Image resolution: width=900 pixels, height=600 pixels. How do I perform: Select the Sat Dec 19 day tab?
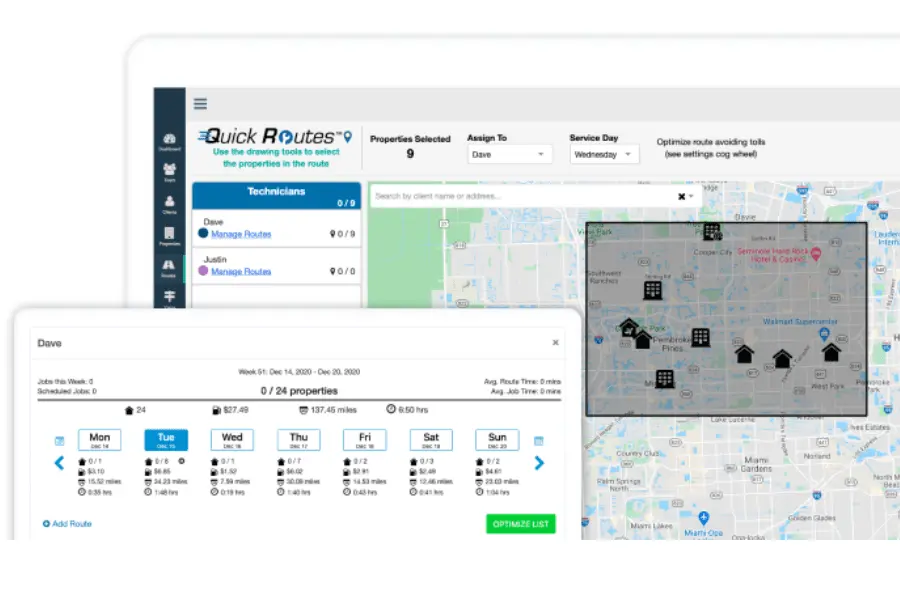(x=431, y=440)
